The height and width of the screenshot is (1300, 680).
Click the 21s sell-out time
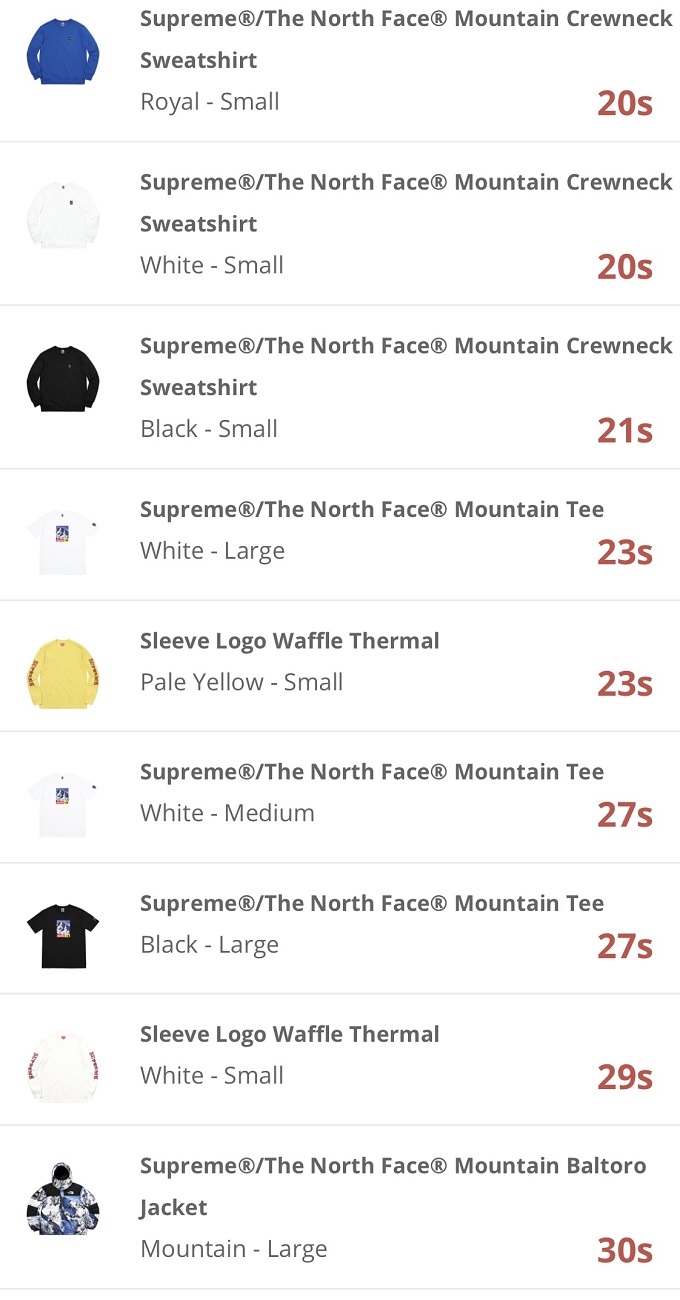click(x=624, y=430)
